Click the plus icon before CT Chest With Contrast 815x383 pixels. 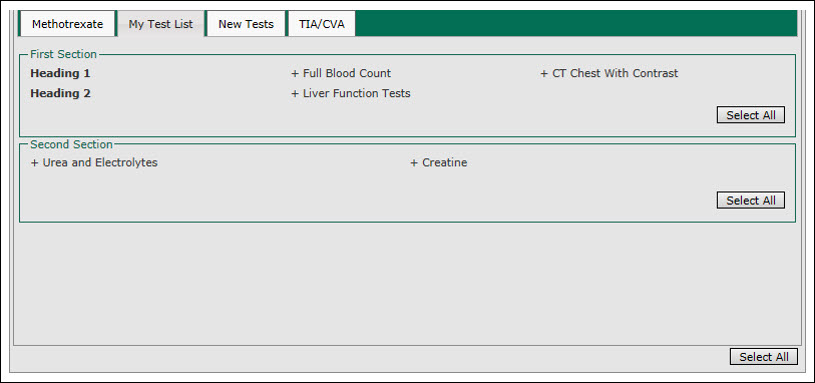tap(544, 74)
